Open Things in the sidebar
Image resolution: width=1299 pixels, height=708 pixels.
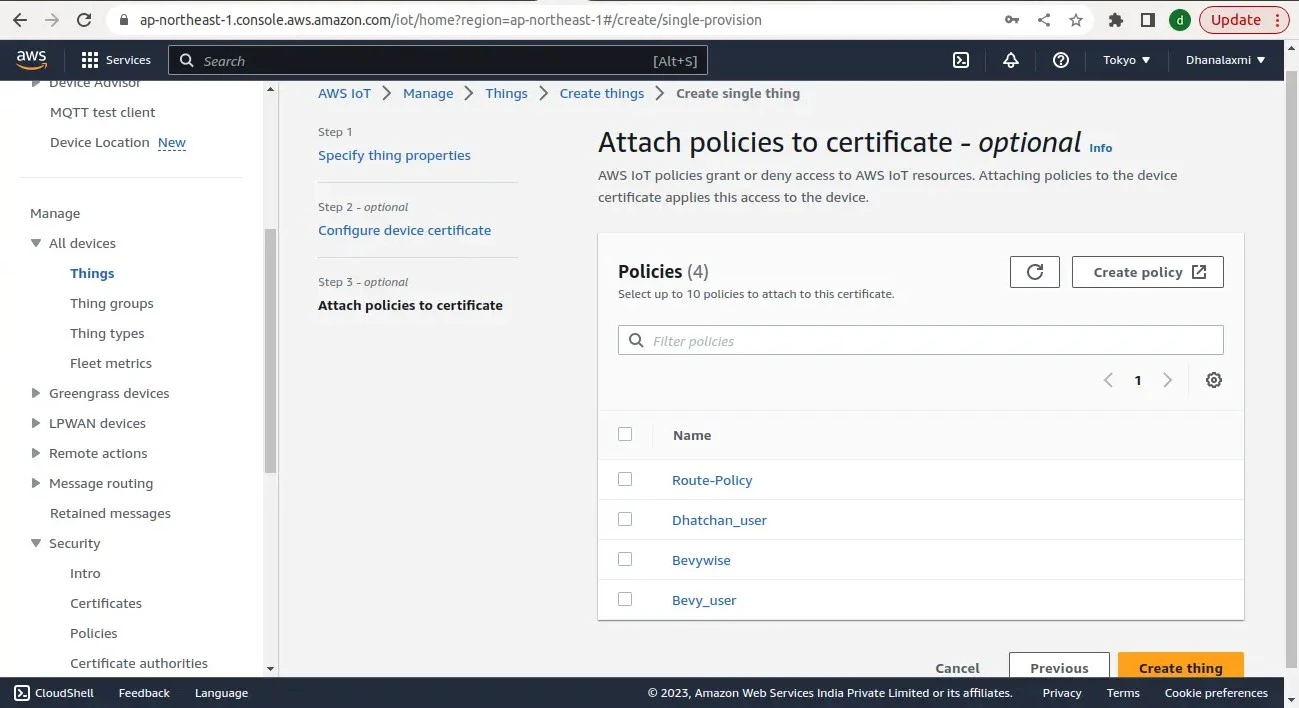pyautogui.click(x=92, y=273)
